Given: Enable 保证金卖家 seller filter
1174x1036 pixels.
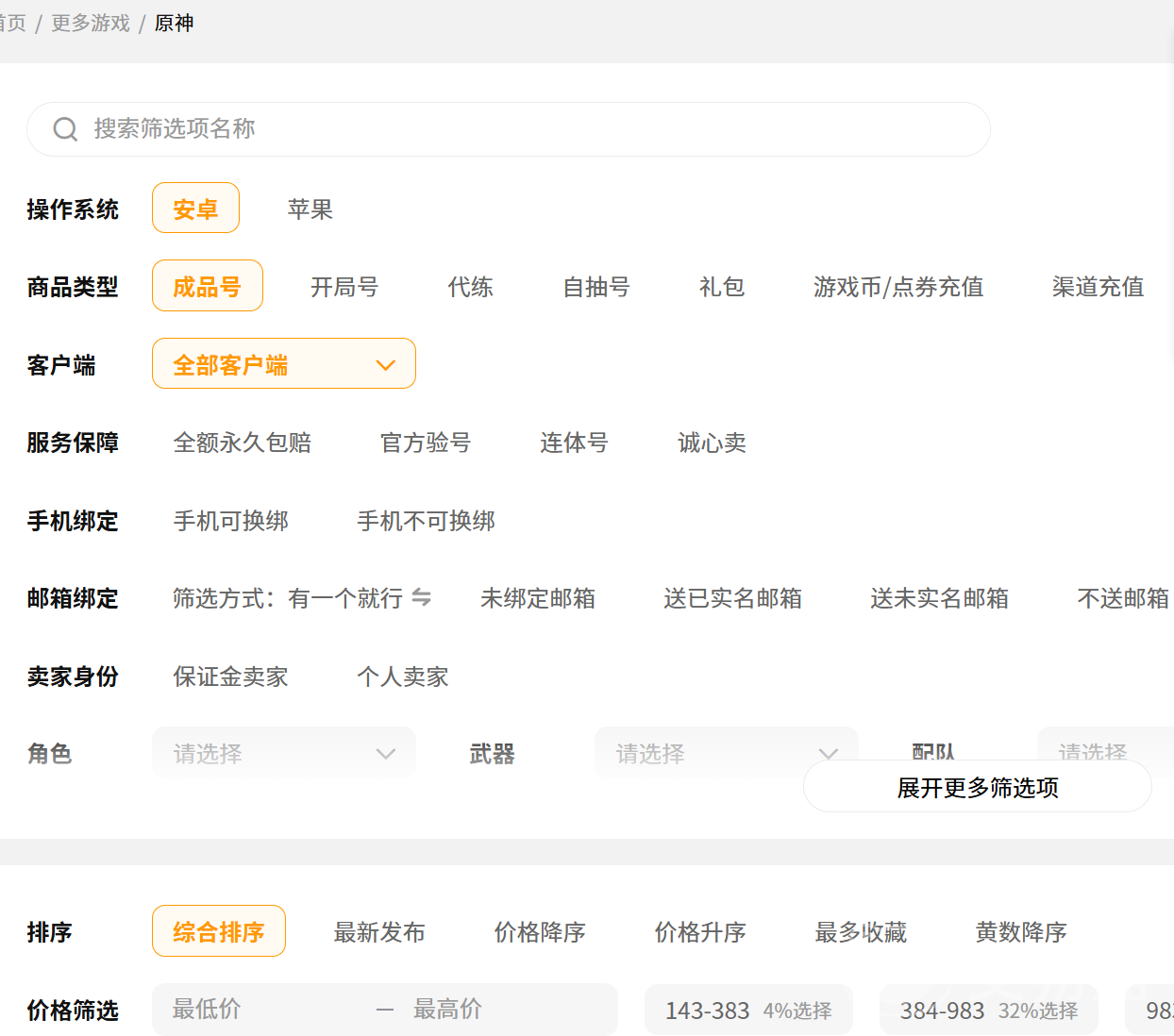Looking at the screenshot, I should 231,677.
